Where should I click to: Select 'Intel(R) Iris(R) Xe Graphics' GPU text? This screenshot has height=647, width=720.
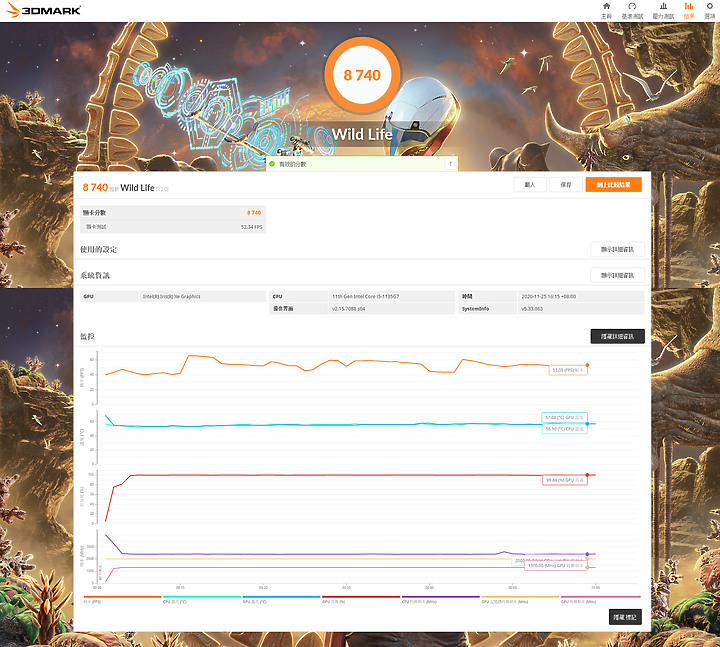tap(171, 297)
